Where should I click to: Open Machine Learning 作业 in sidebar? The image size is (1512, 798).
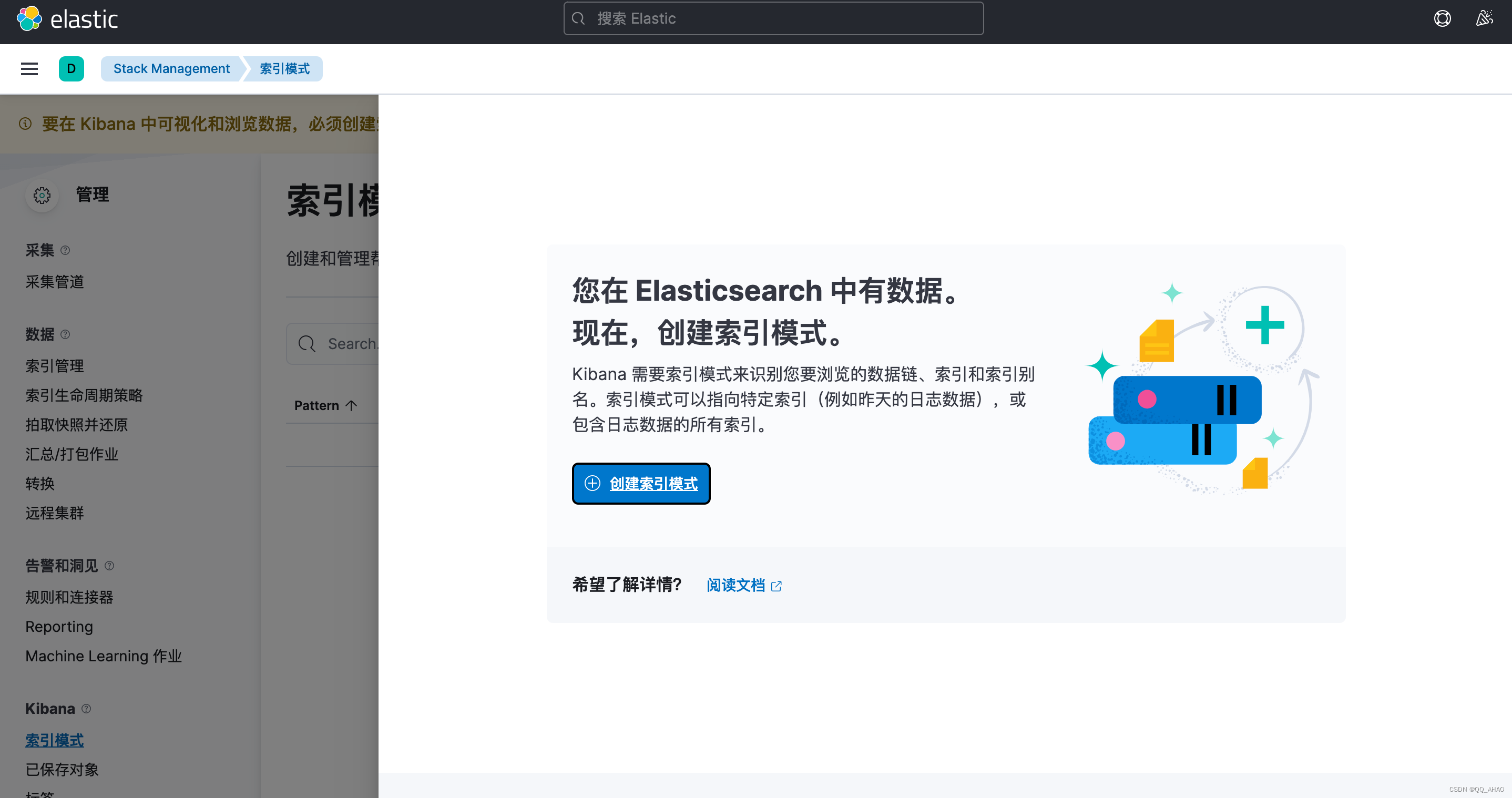tap(103, 656)
